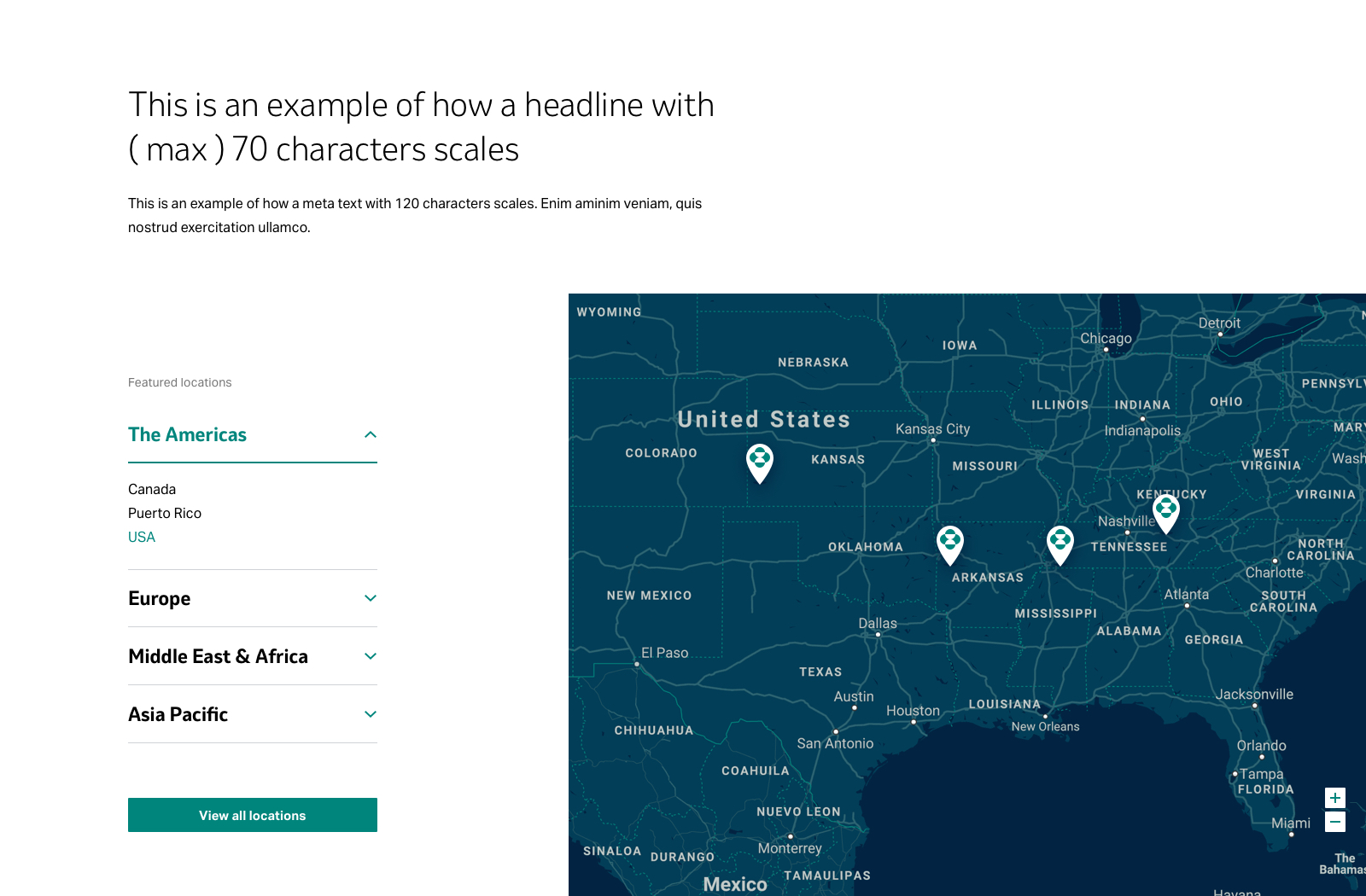
Task: Zoom in with the plus button
Action: 1335,798
